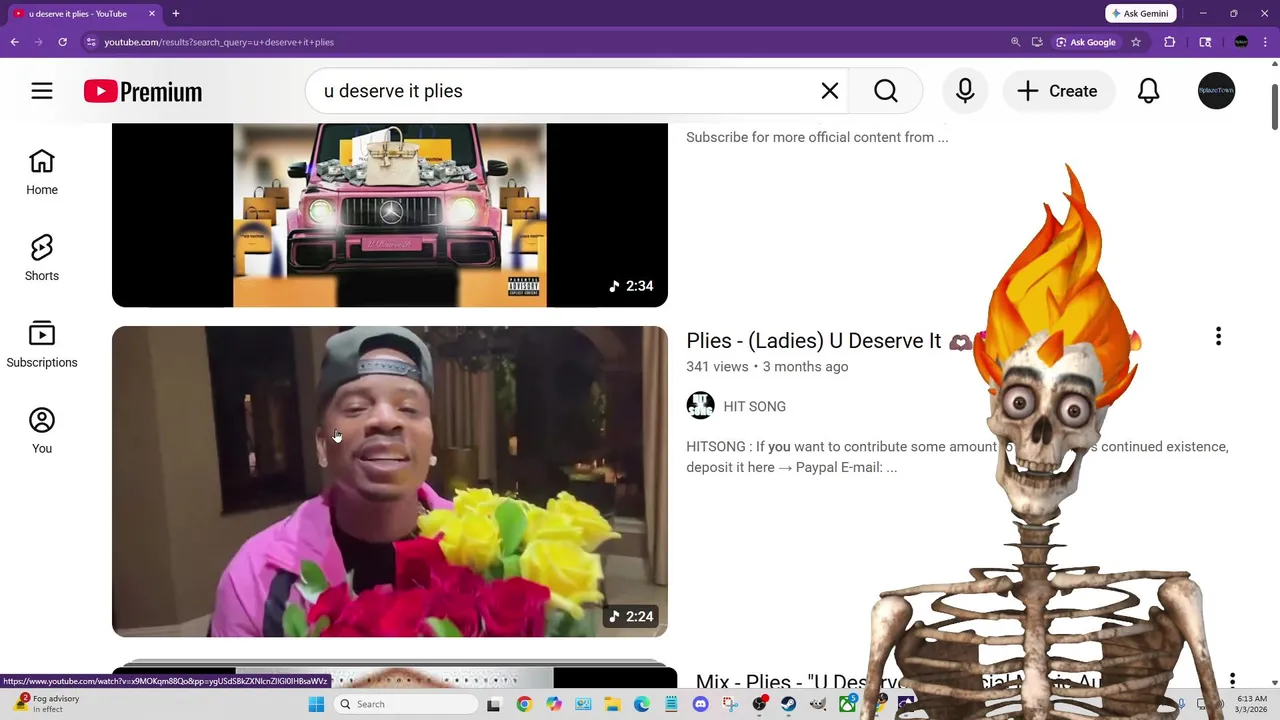Viewport: 1280px width, 720px height.
Task: Click the HIT SONG channel avatar
Action: 700,406
